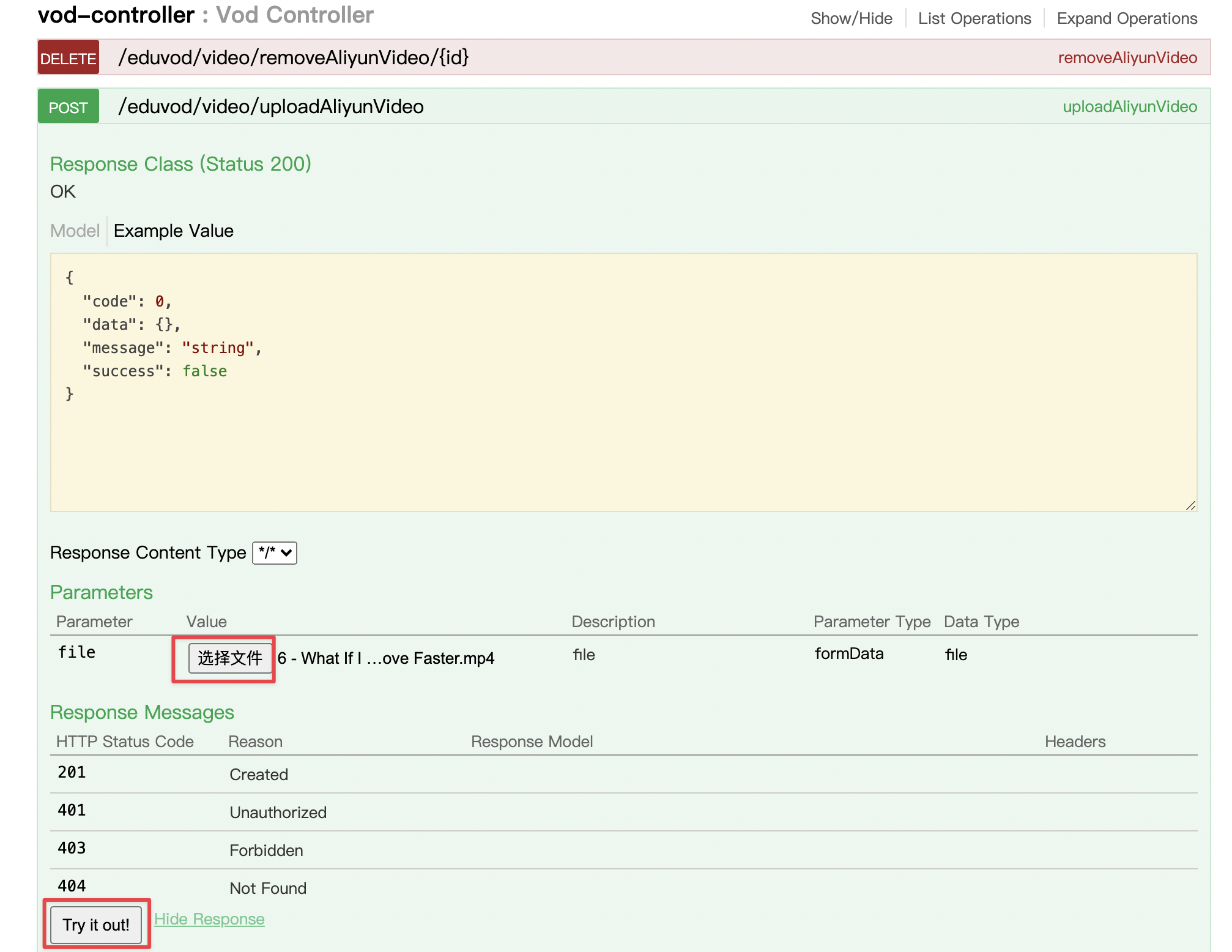Click the 403 status code

[72, 848]
